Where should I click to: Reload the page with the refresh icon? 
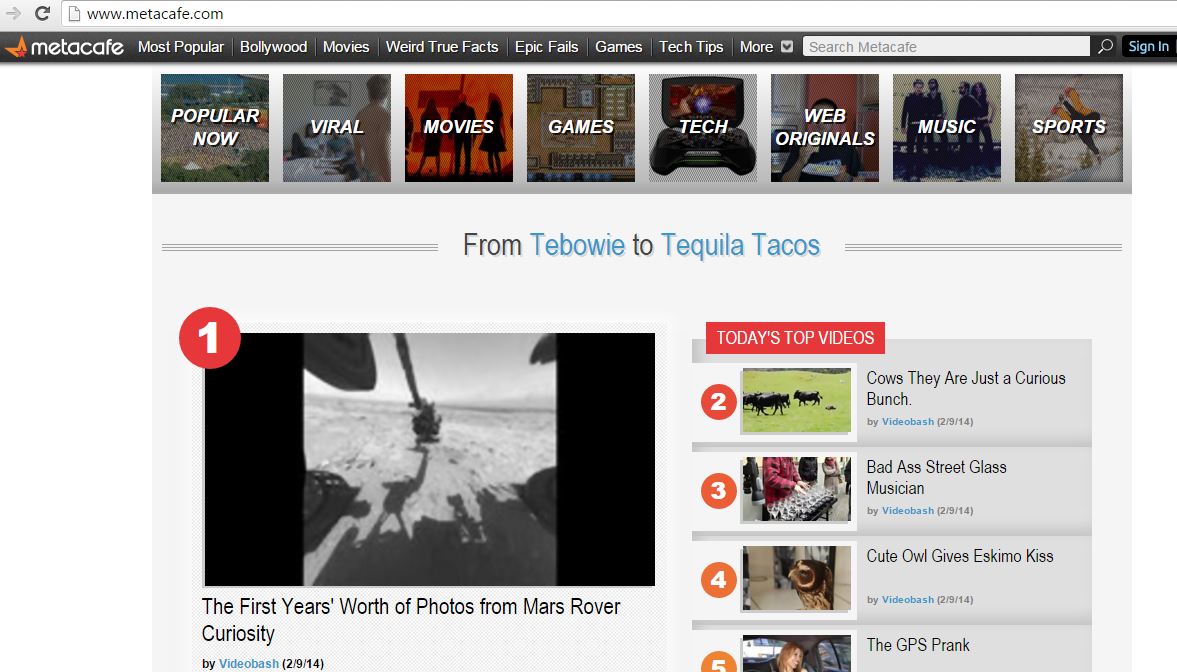pyautogui.click(x=42, y=14)
